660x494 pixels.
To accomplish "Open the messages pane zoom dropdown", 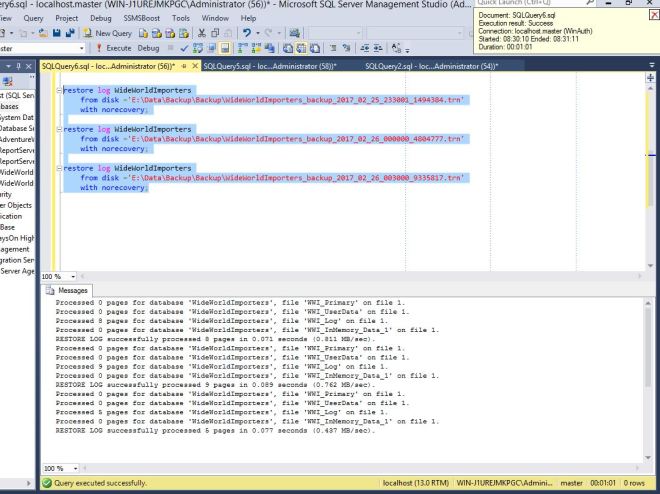I will click(75, 468).
